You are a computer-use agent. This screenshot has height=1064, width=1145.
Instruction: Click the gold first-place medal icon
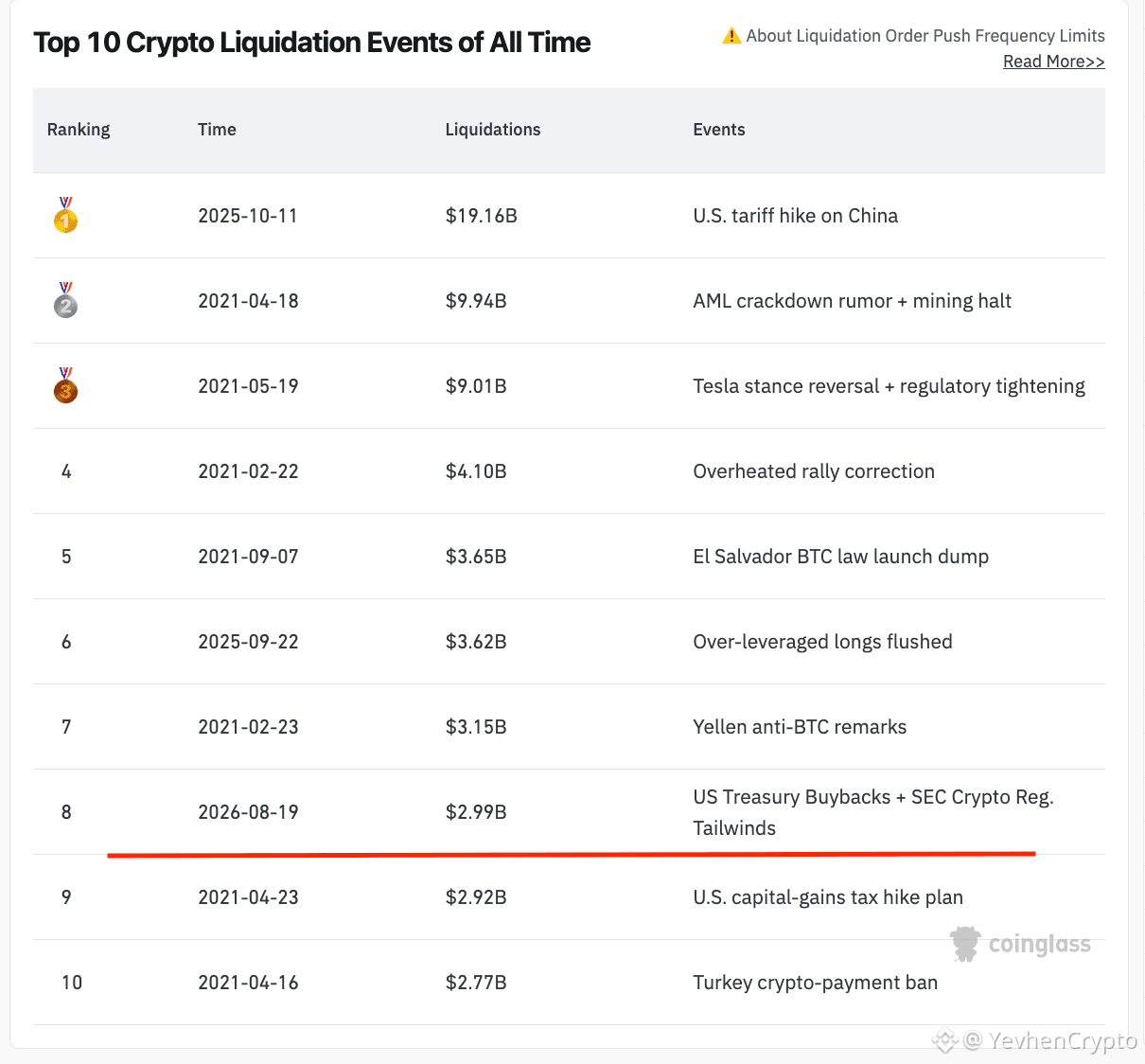(x=65, y=215)
